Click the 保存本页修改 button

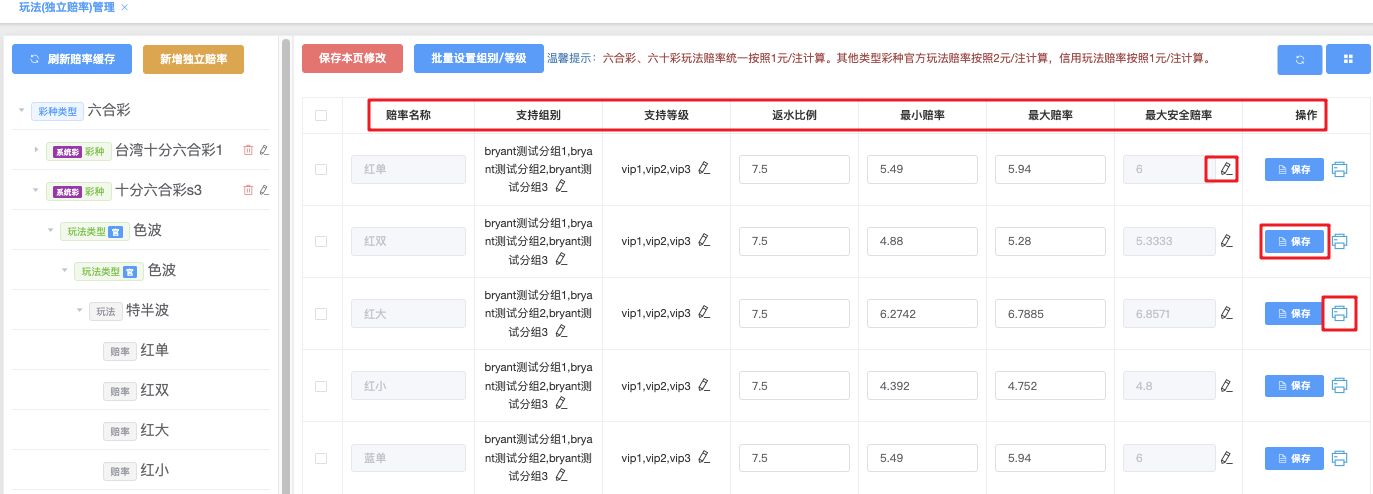[352, 59]
